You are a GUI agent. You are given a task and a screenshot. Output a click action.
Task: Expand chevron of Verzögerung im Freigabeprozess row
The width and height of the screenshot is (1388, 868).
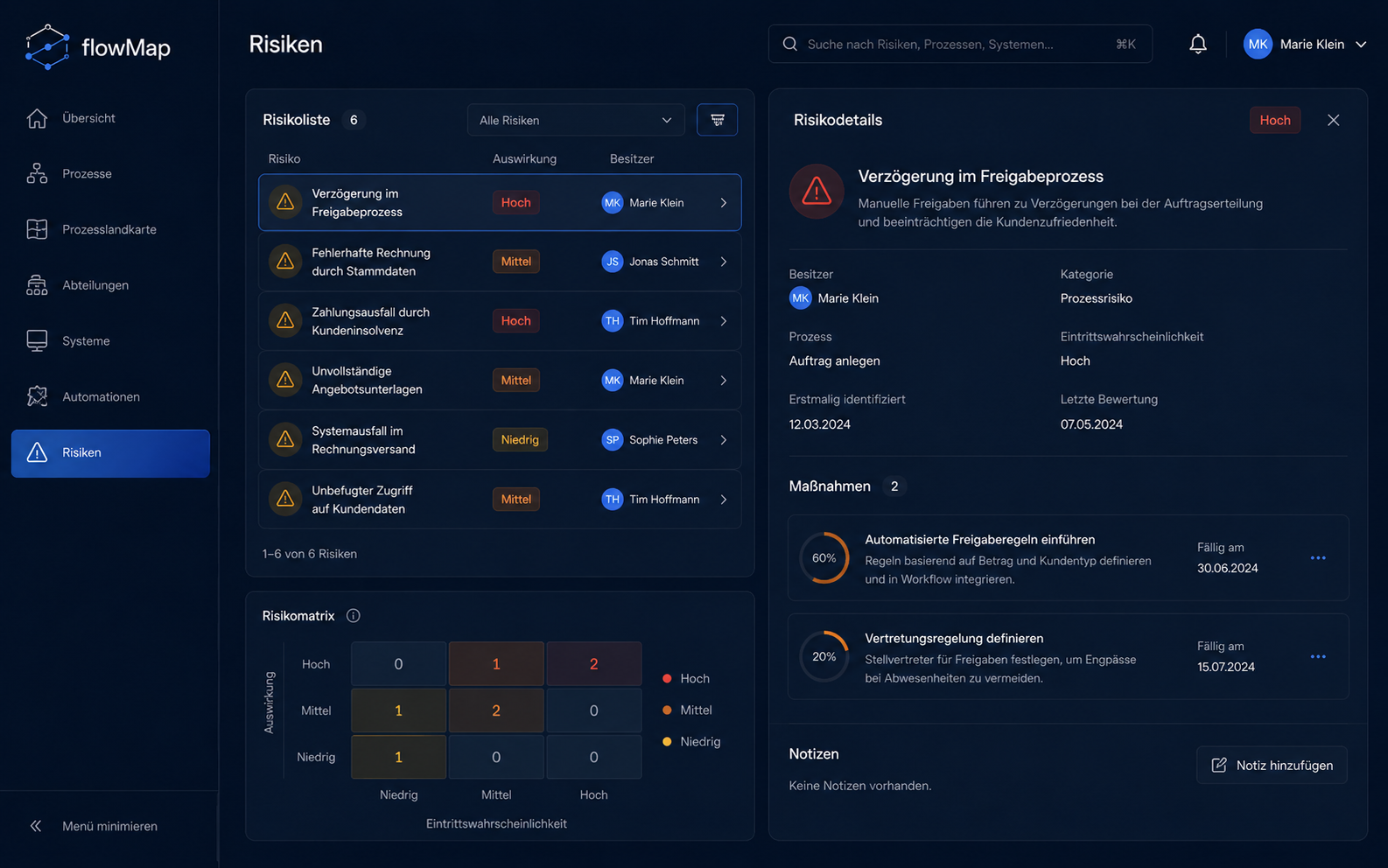point(724,202)
